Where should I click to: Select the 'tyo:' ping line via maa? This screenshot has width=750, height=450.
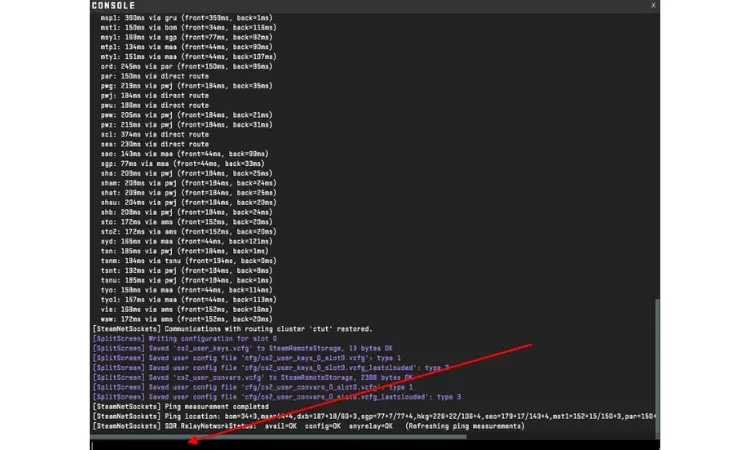[187, 290]
